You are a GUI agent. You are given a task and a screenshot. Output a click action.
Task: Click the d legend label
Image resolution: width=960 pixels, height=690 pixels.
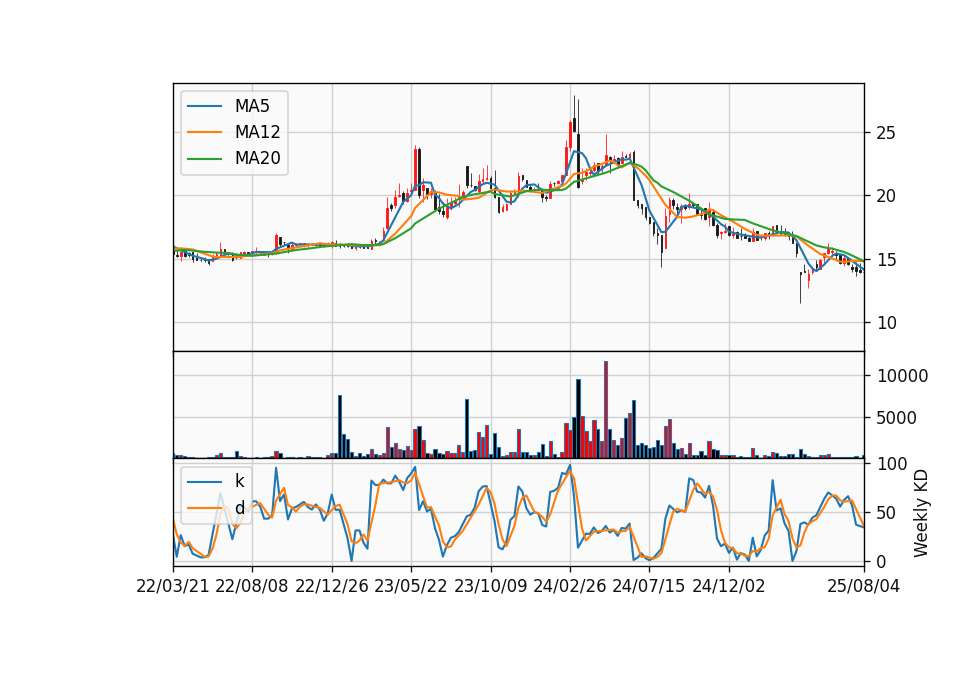tap(239, 508)
